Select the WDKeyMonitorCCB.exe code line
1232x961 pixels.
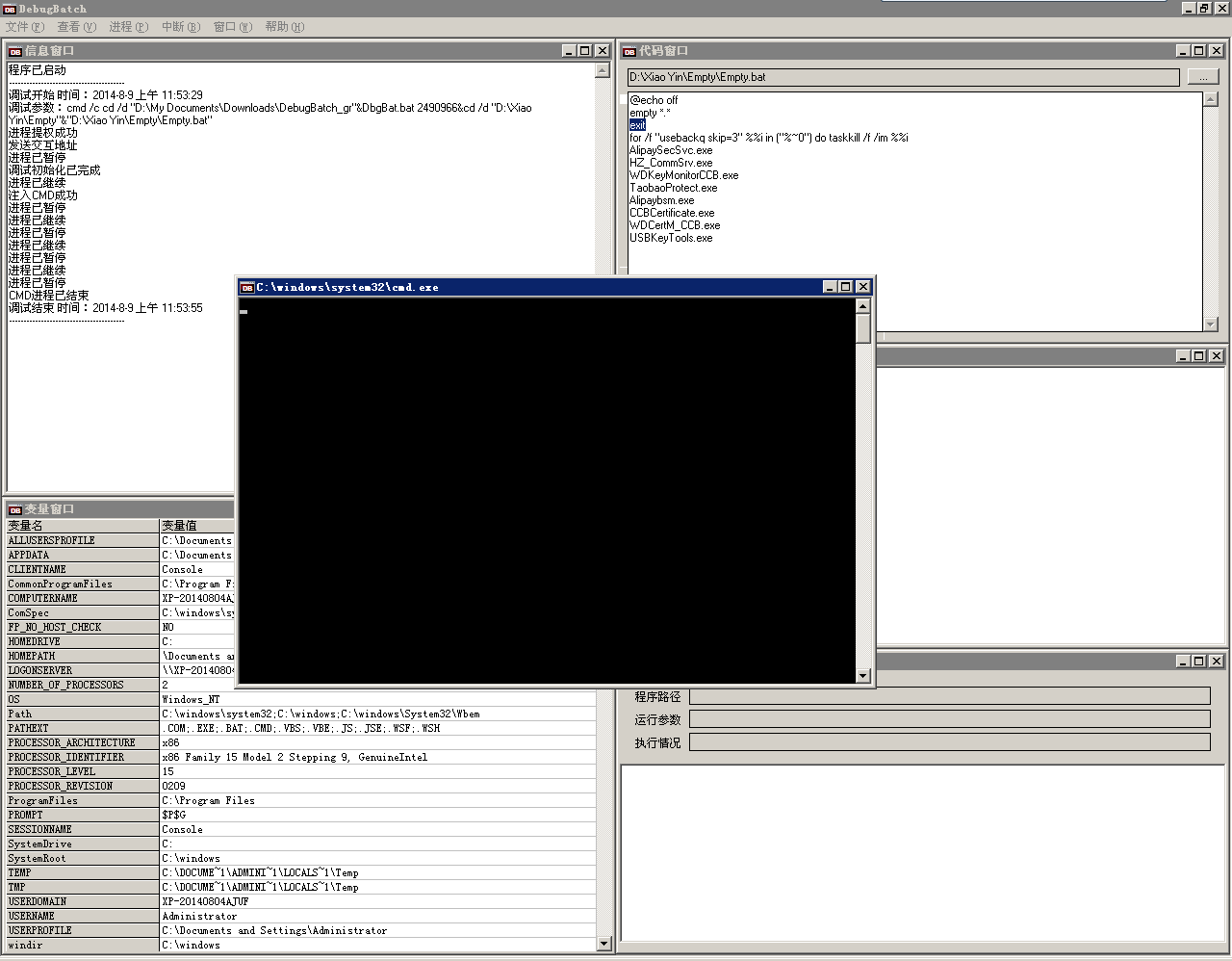coord(684,175)
